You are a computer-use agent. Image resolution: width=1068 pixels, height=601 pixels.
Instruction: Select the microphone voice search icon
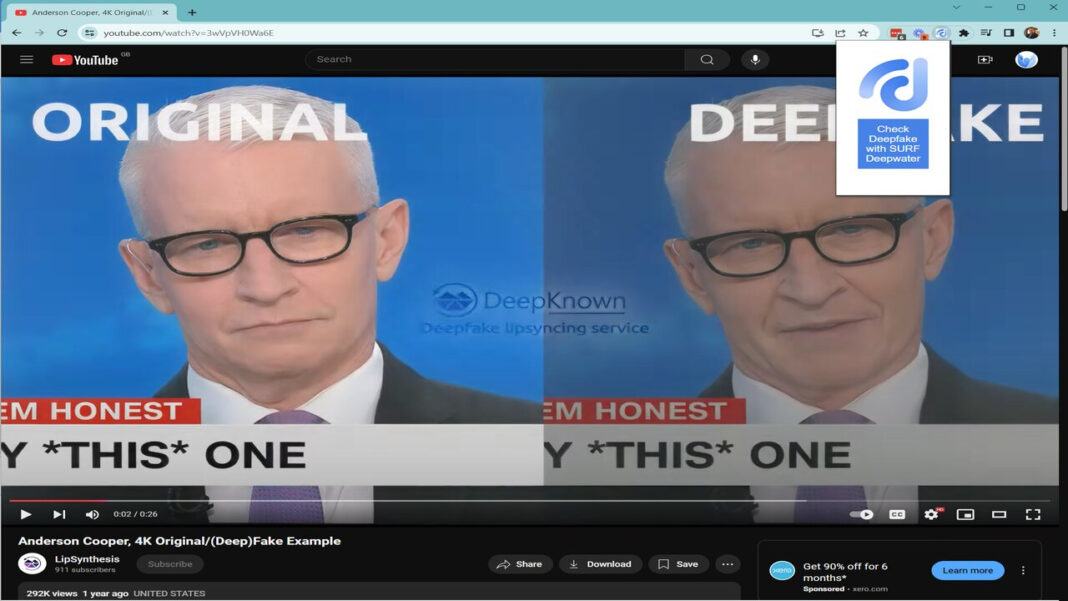click(x=755, y=59)
